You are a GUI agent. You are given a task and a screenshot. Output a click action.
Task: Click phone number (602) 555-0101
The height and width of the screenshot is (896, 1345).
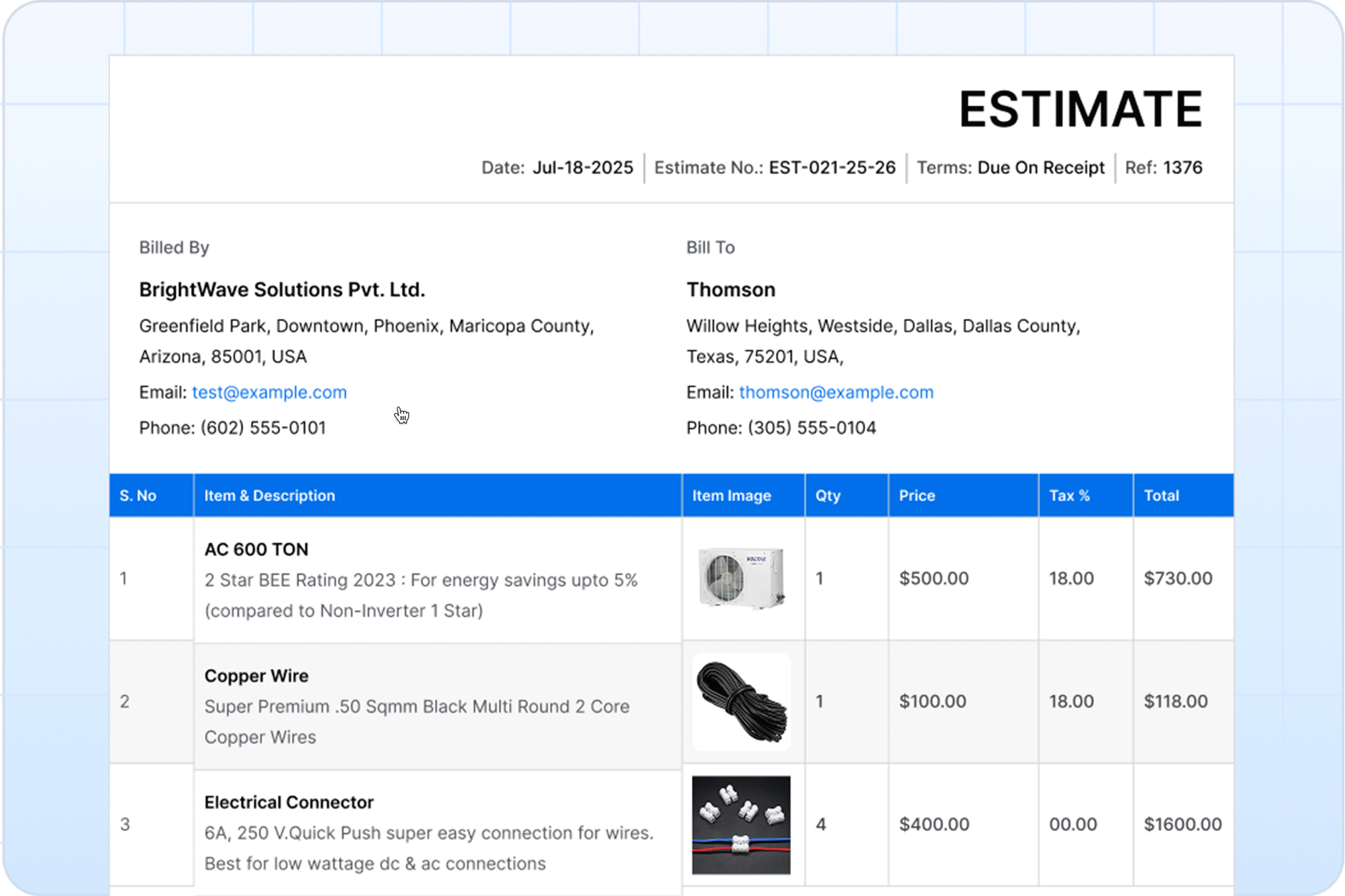tap(263, 428)
